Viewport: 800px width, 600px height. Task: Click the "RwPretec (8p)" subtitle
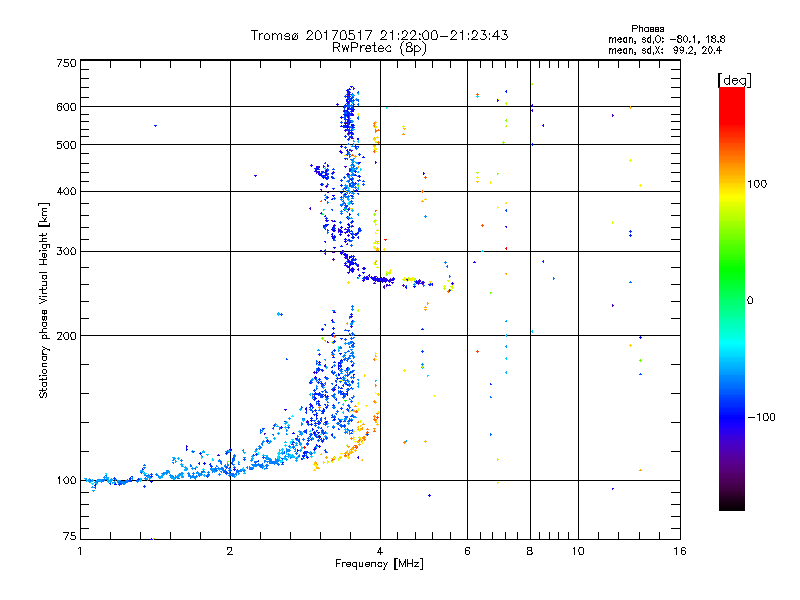point(379,48)
